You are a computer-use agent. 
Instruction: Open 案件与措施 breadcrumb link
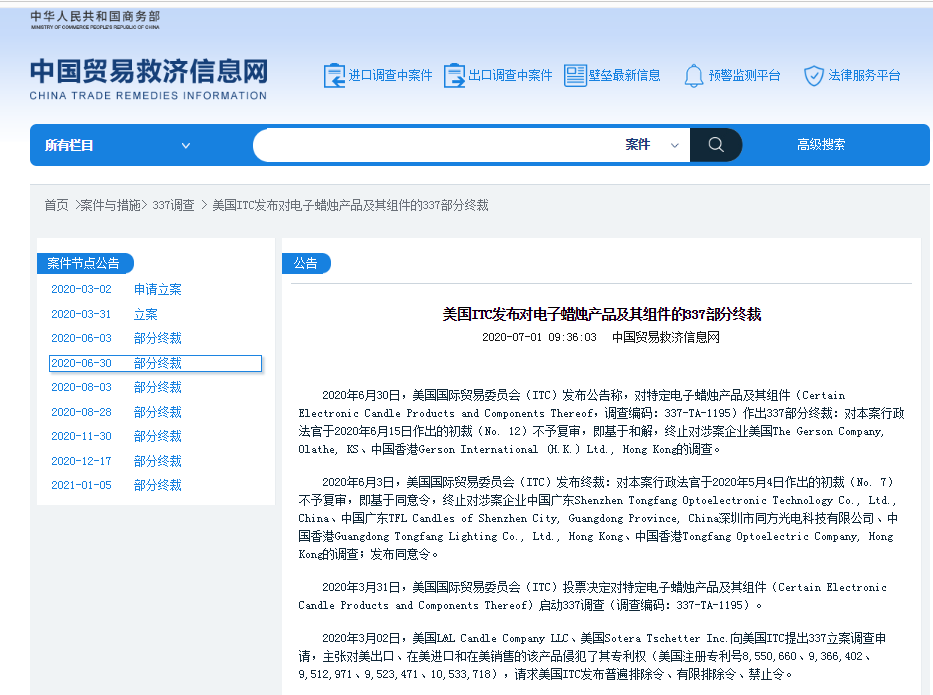[110, 205]
